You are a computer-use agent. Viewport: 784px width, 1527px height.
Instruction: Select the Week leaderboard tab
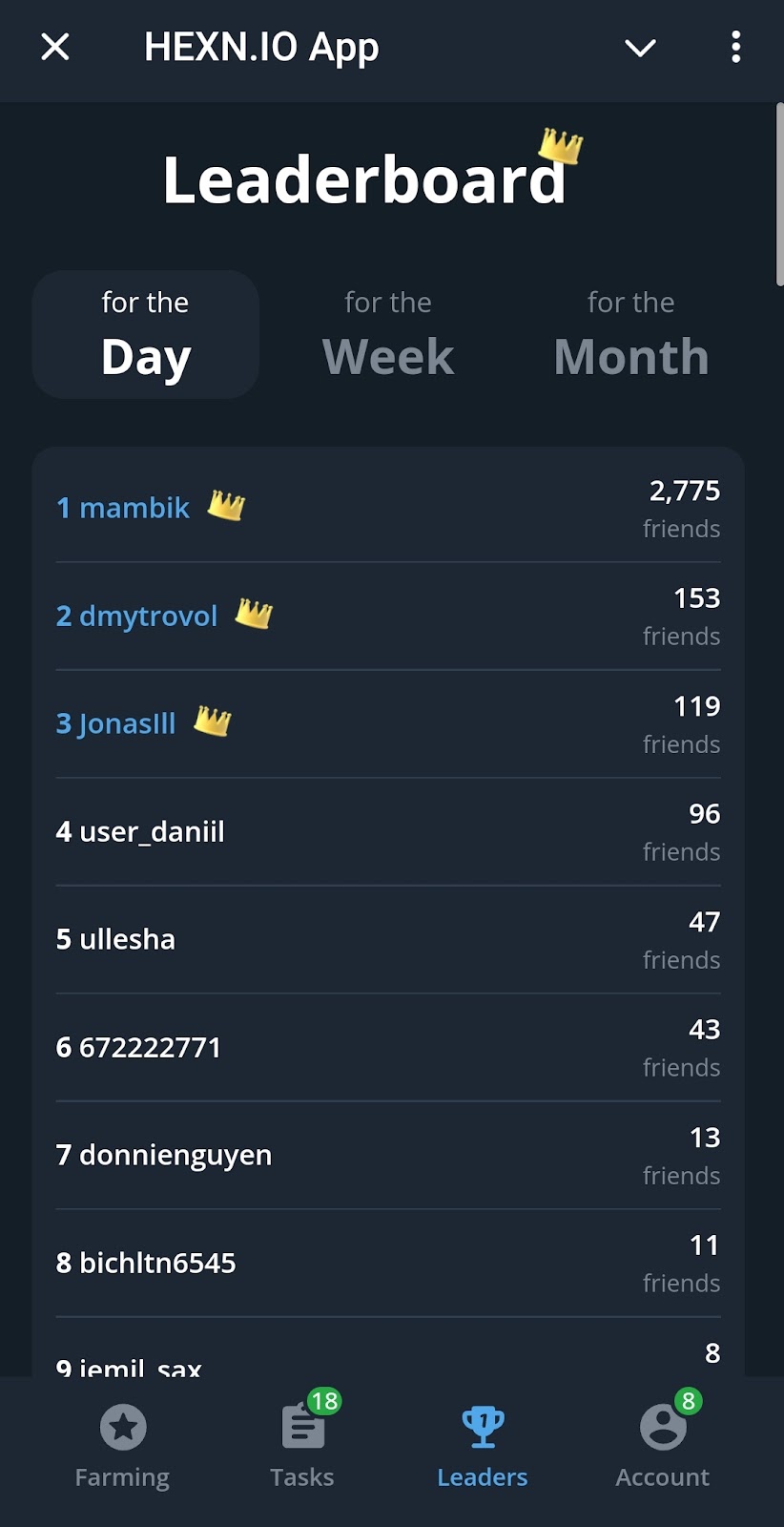point(388,334)
